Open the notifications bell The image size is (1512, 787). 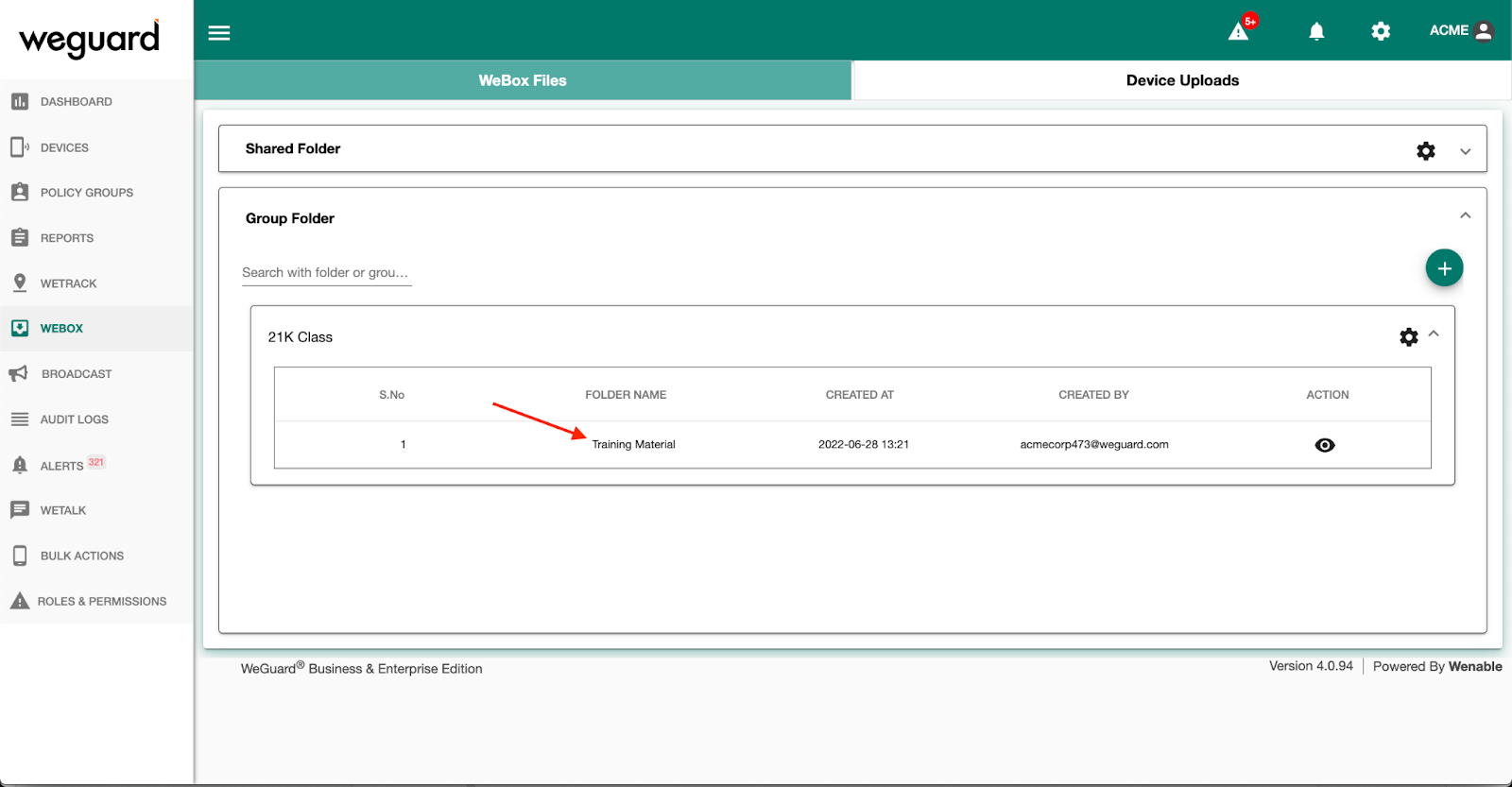coord(1316,31)
